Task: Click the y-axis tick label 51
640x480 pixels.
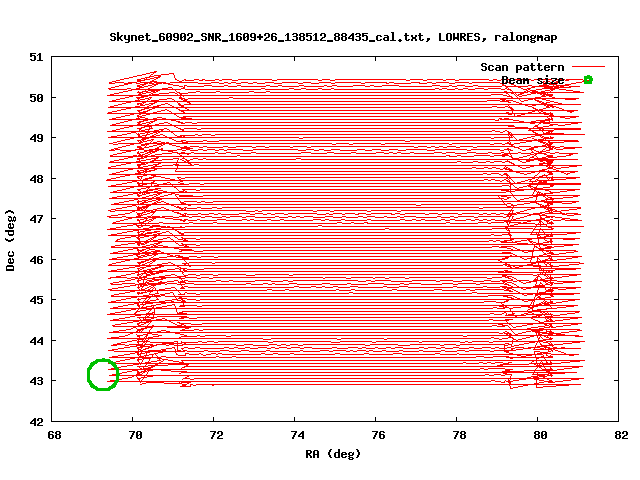Action: click(x=36, y=57)
